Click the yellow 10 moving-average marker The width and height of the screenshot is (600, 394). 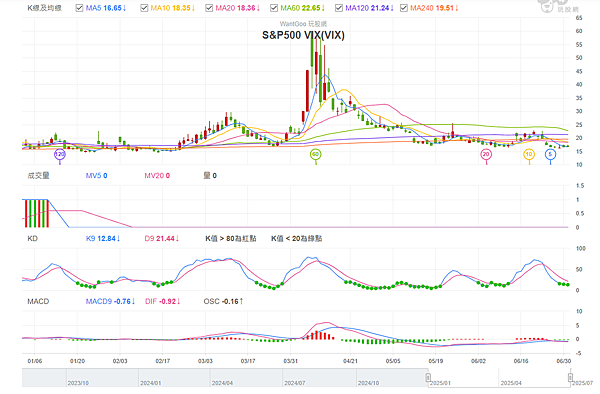[x=529, y=155]
